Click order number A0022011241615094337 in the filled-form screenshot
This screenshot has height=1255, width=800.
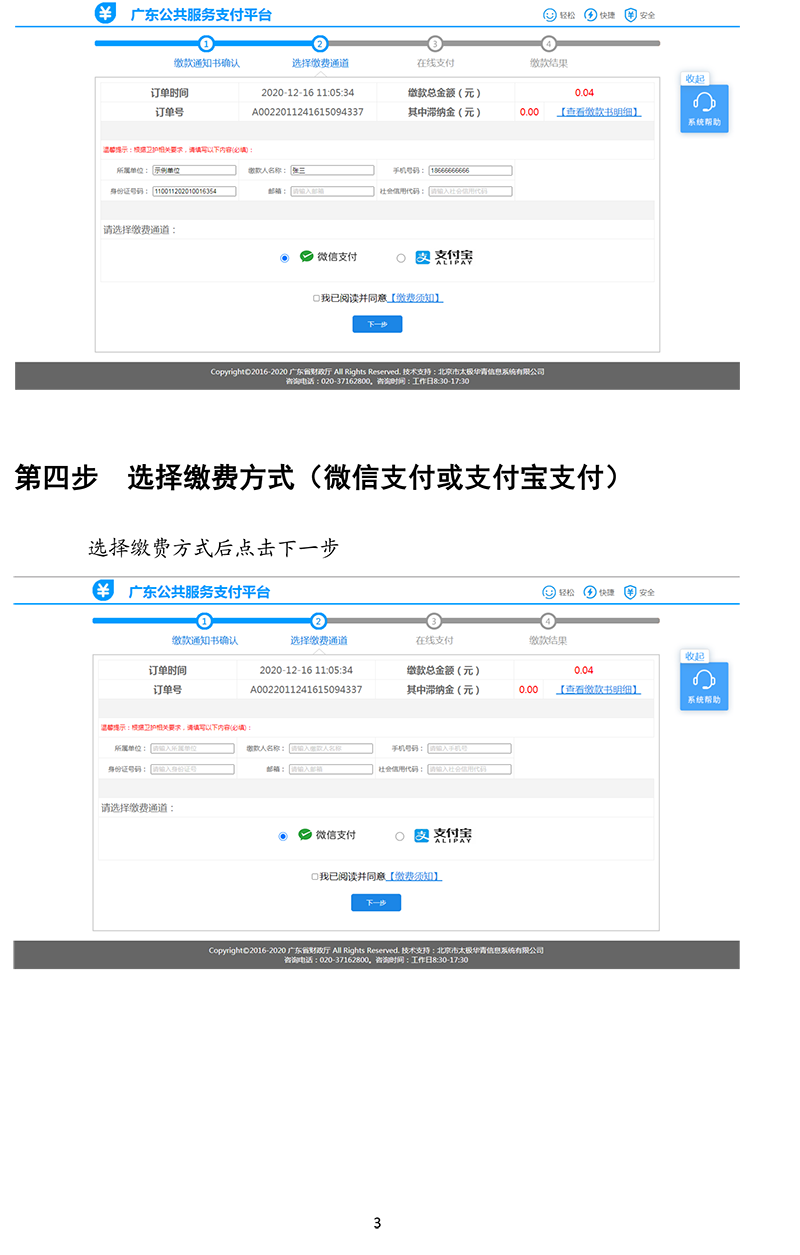click(x=307, y=112)
